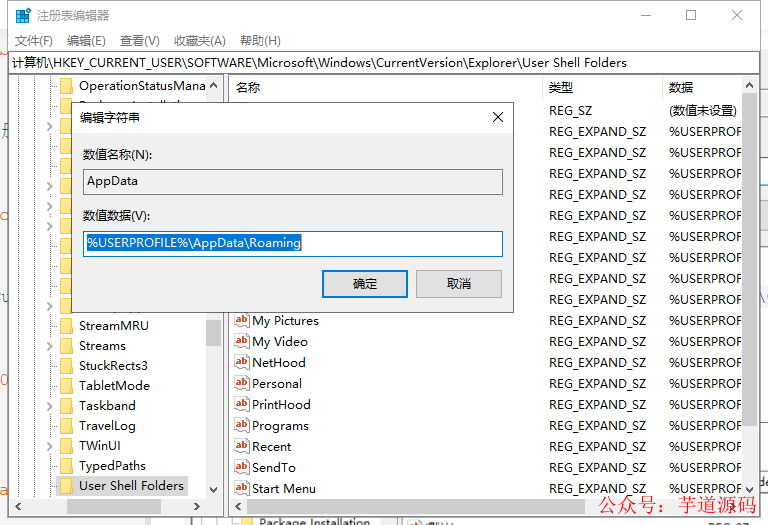Select the Recent value name

coord(271,447)
